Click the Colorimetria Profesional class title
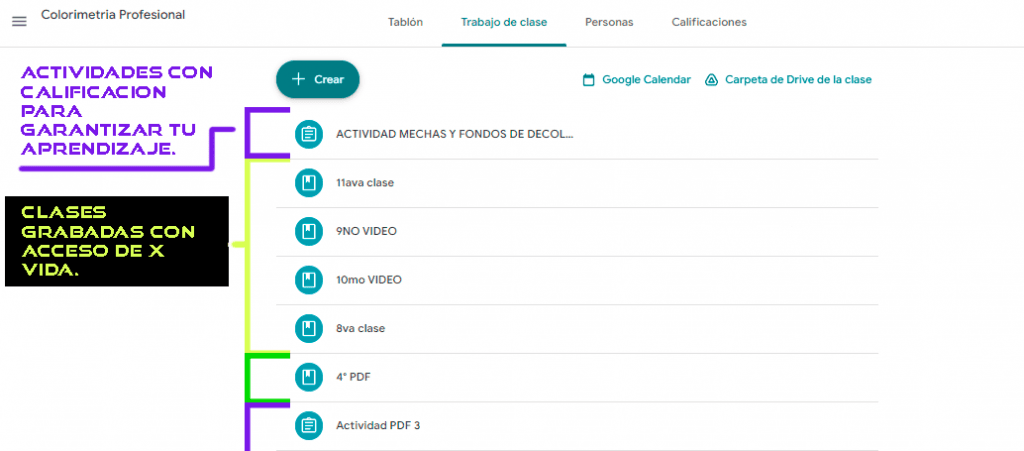This screenshot has width=1024, height=451. point(113,15)
